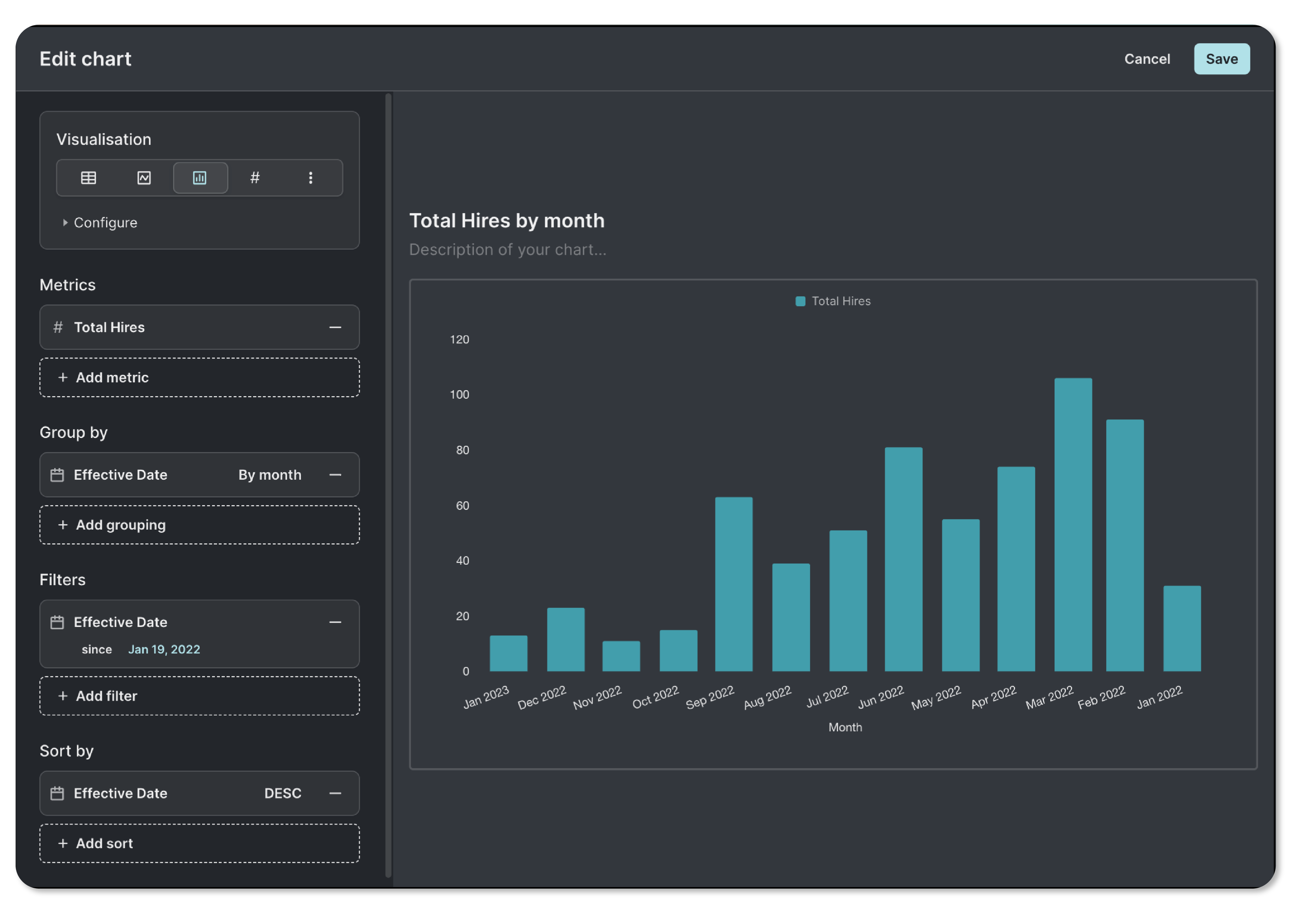Select the bar chart visualisation icon
The image size is (1296, 924).
coord(200,178)
